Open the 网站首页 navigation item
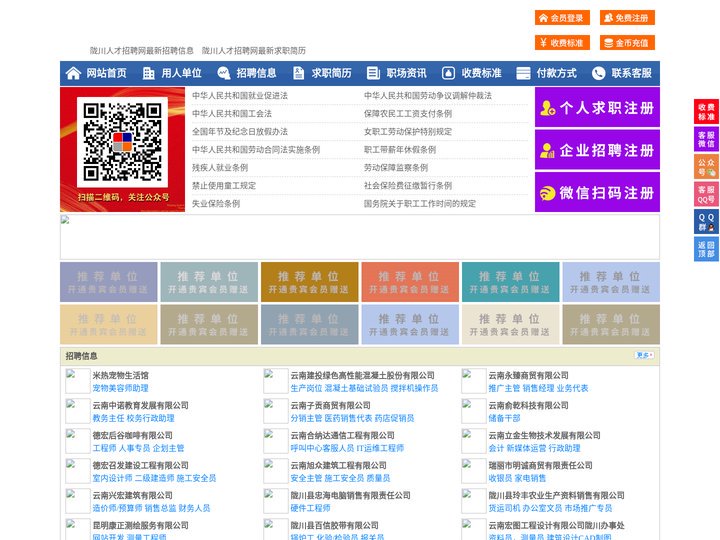Viewport: 720px width, 540px height. [x=96, y=73]
